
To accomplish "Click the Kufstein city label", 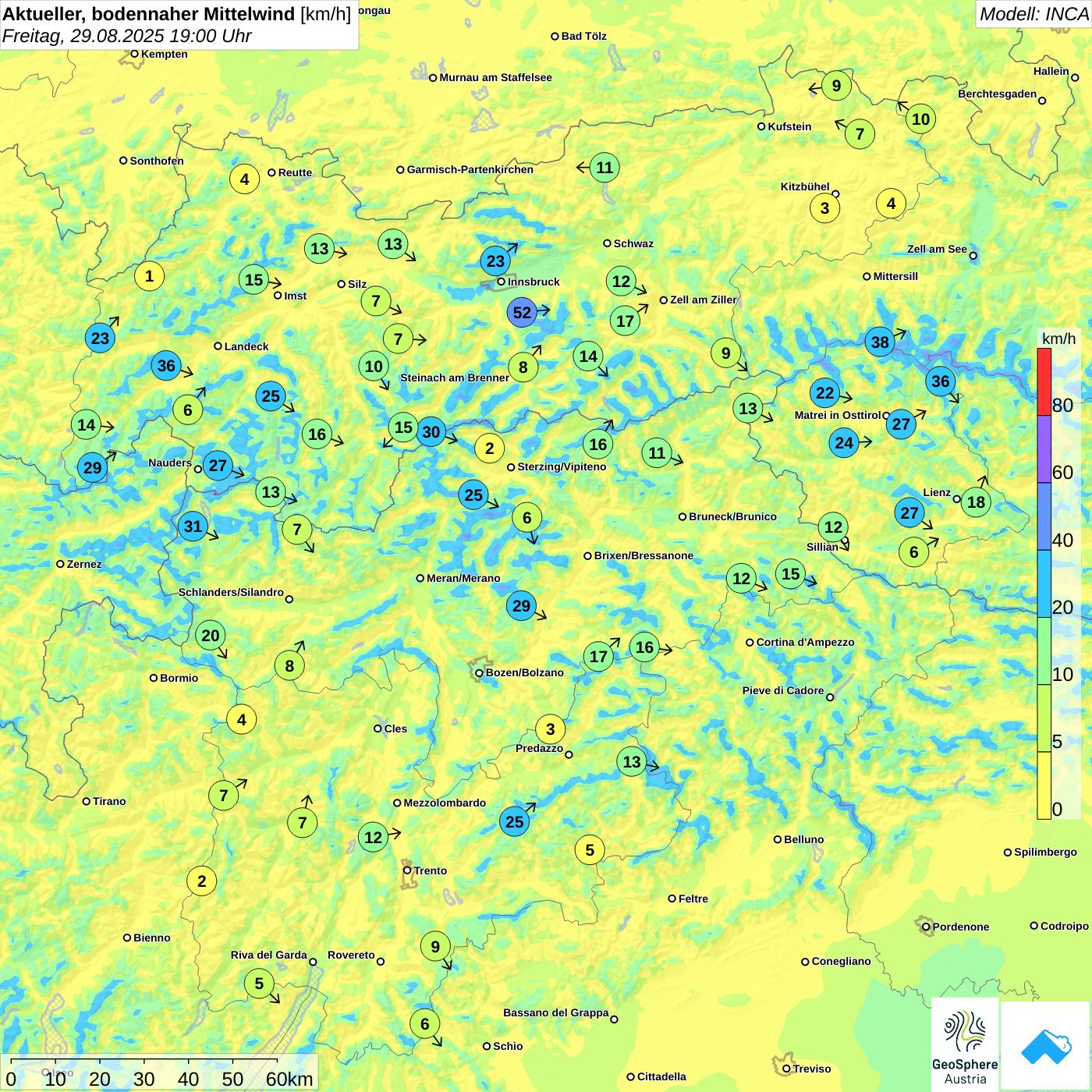I will 789,126.
